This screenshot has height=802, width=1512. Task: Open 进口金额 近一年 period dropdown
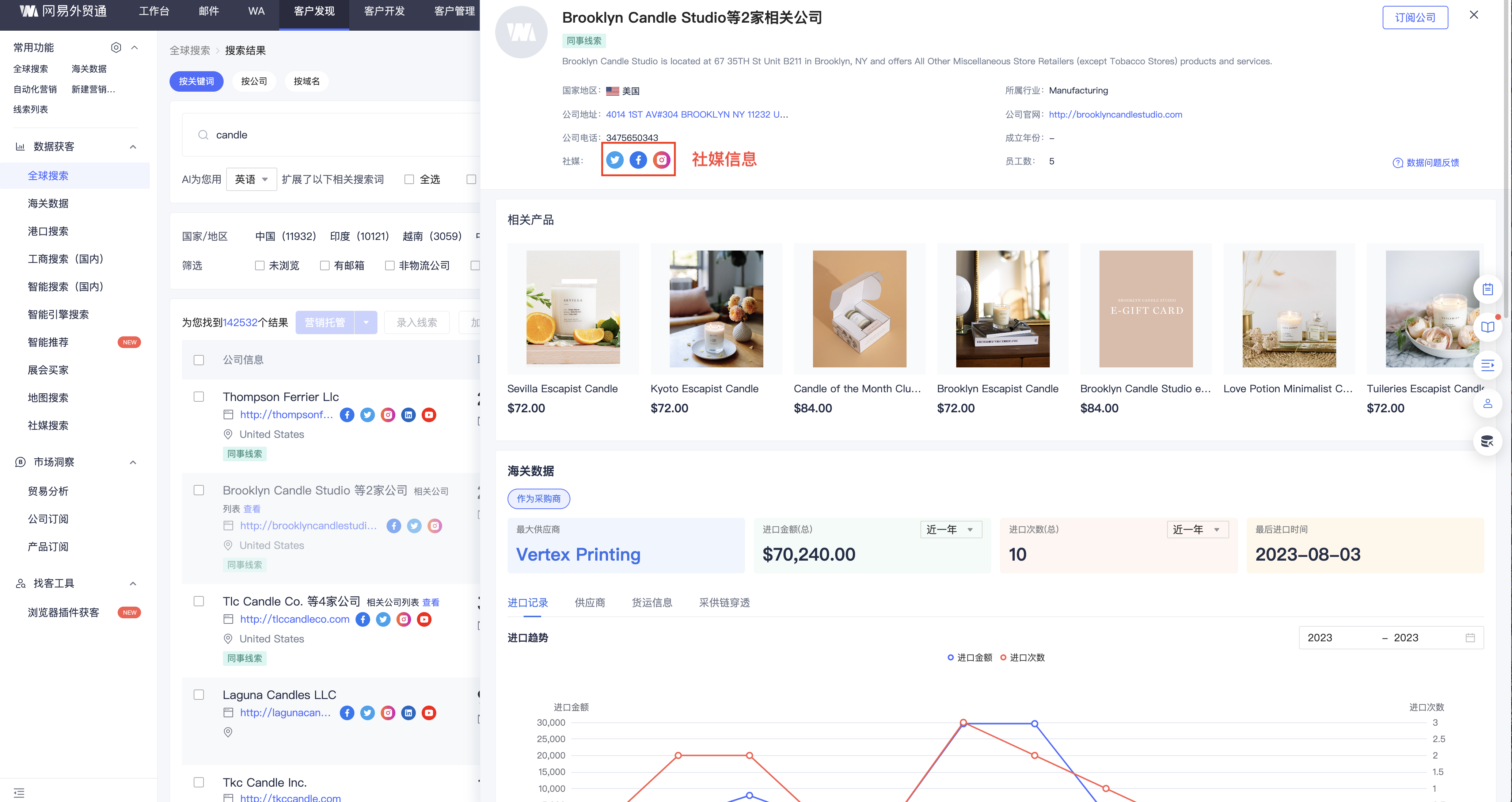click(951, 530)
